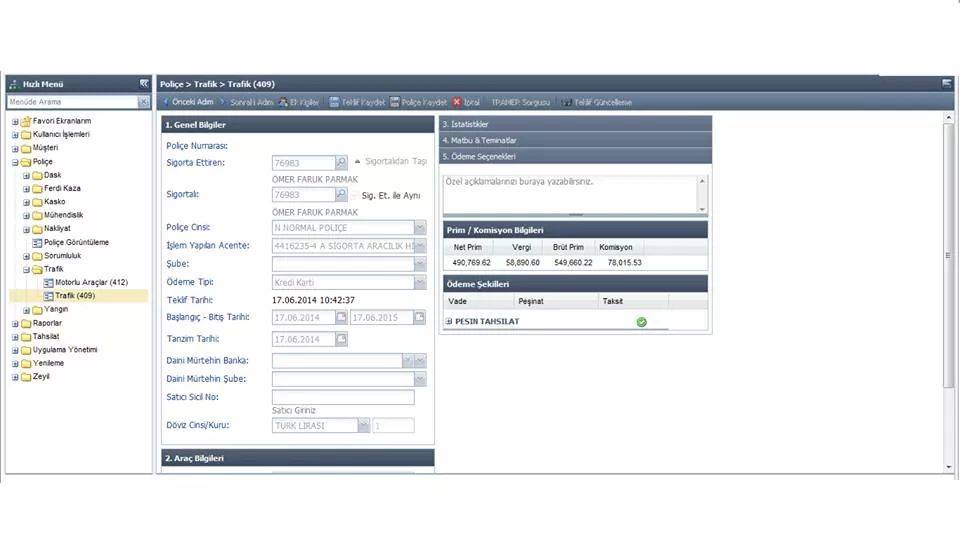Image resolution: width=960 pixels, height=539 pixels.
Task: Expand the Kasko folder
Action: (x=26, y=202)
